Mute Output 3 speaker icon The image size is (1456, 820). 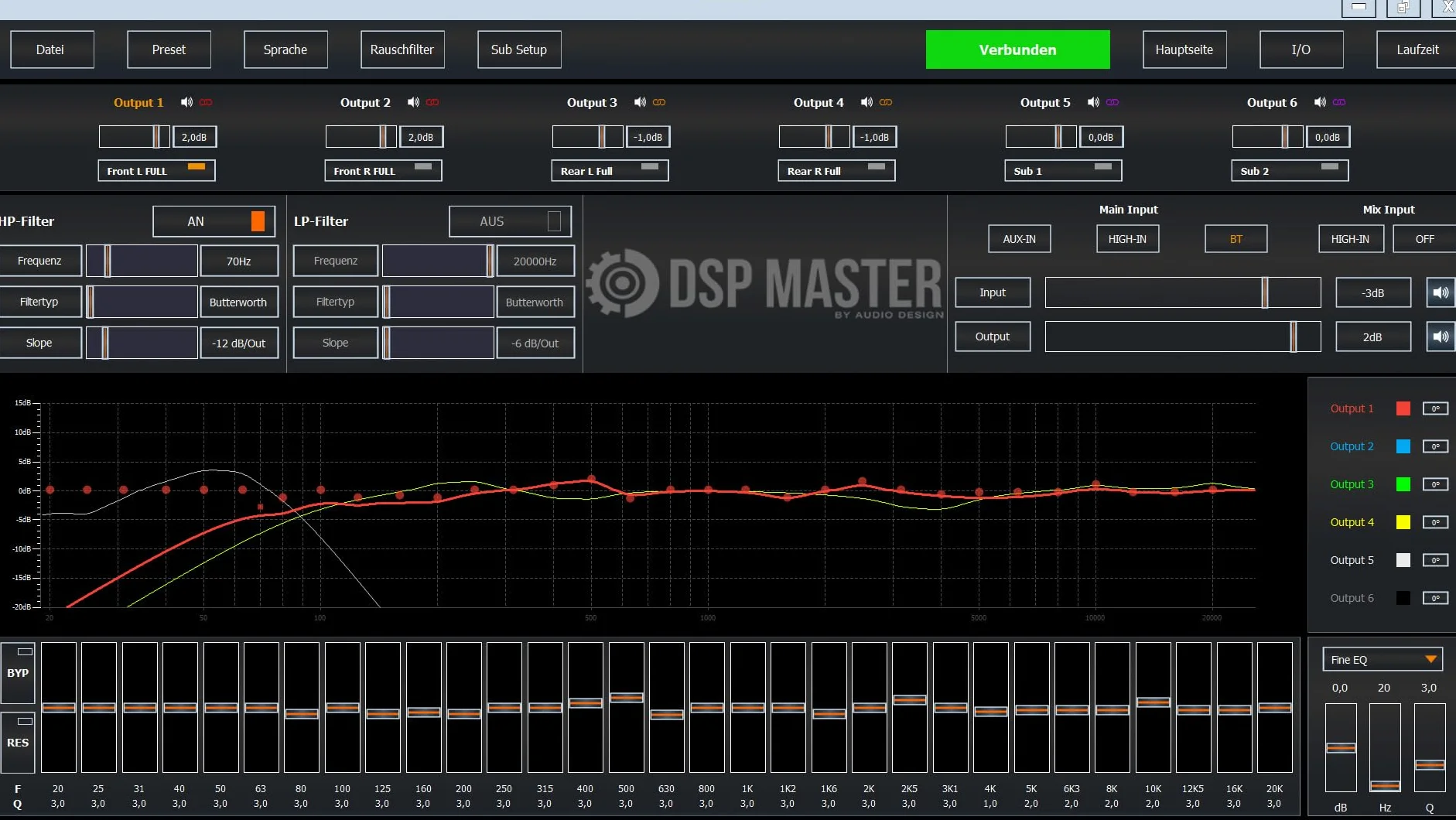pyautogui.click(x=640, y=102)
